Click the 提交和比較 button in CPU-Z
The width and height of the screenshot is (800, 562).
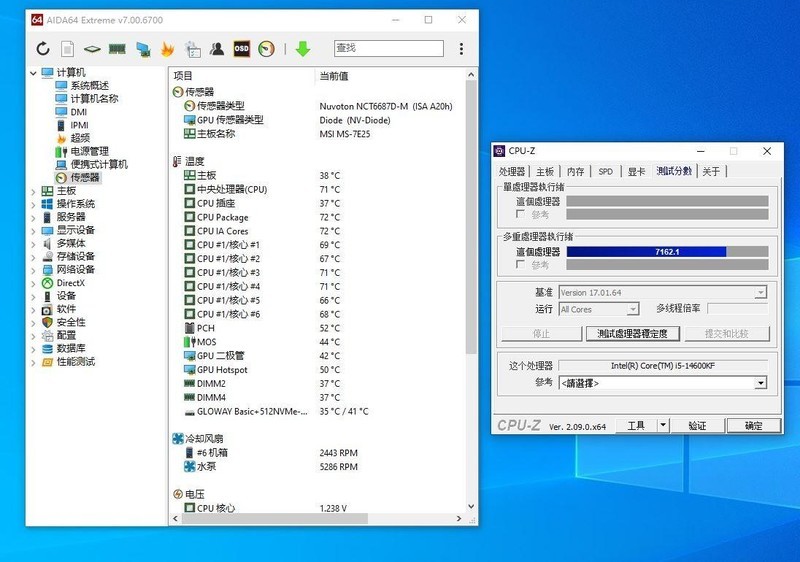[727, 334]
